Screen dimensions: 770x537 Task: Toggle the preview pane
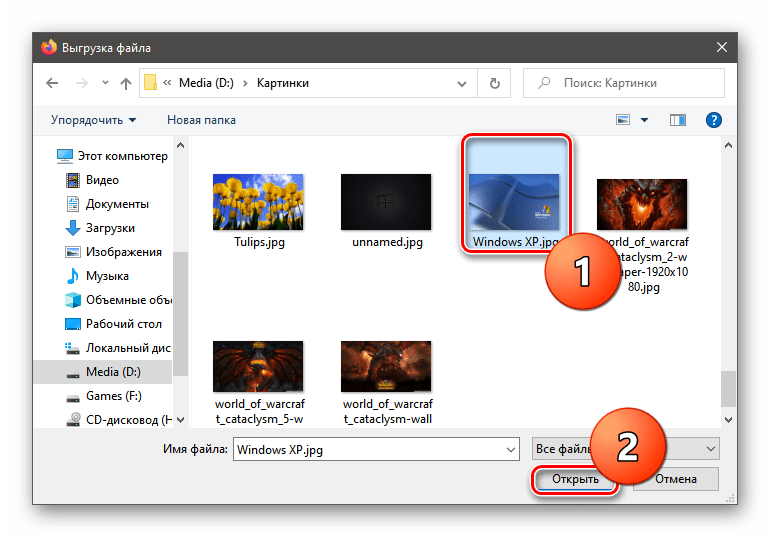pos(678,120)
